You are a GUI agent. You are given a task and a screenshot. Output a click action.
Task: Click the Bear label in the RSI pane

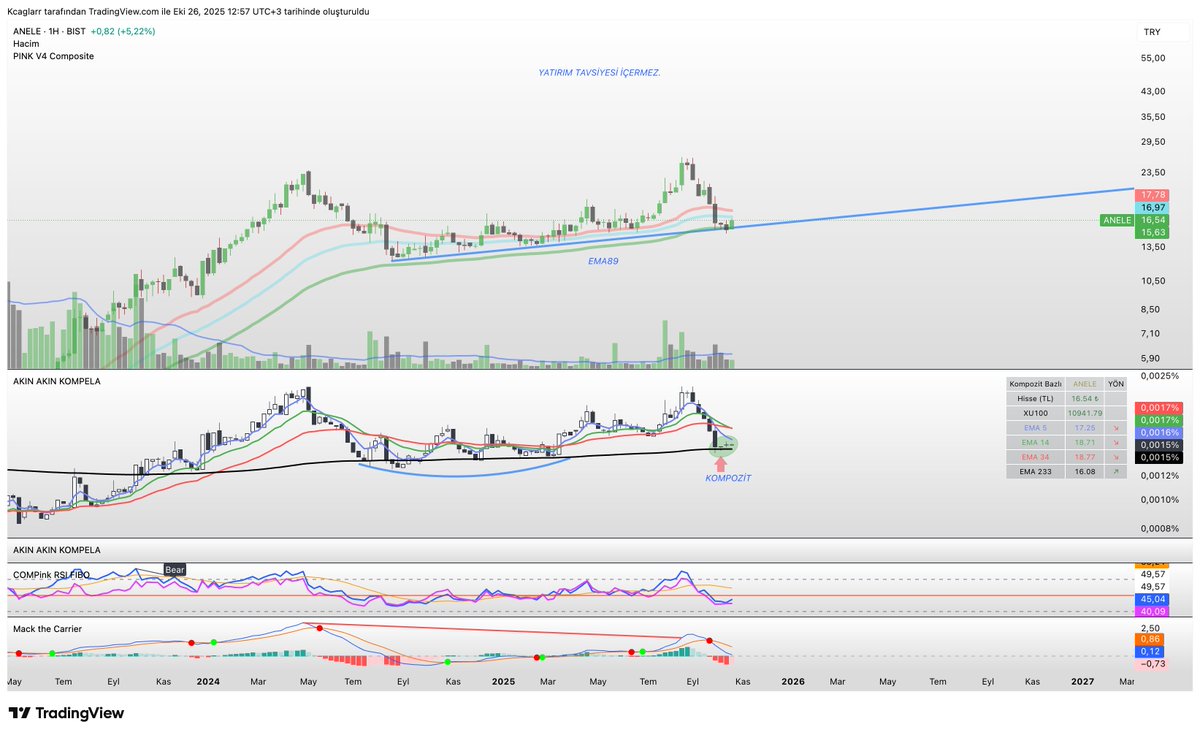point(174,569)
